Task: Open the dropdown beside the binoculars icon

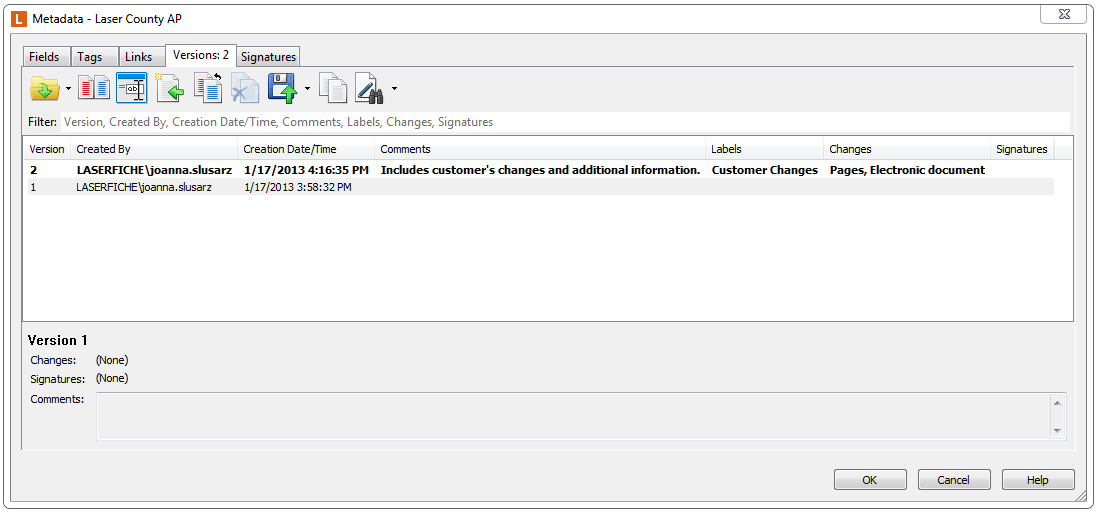Action: tap(395, 89)
